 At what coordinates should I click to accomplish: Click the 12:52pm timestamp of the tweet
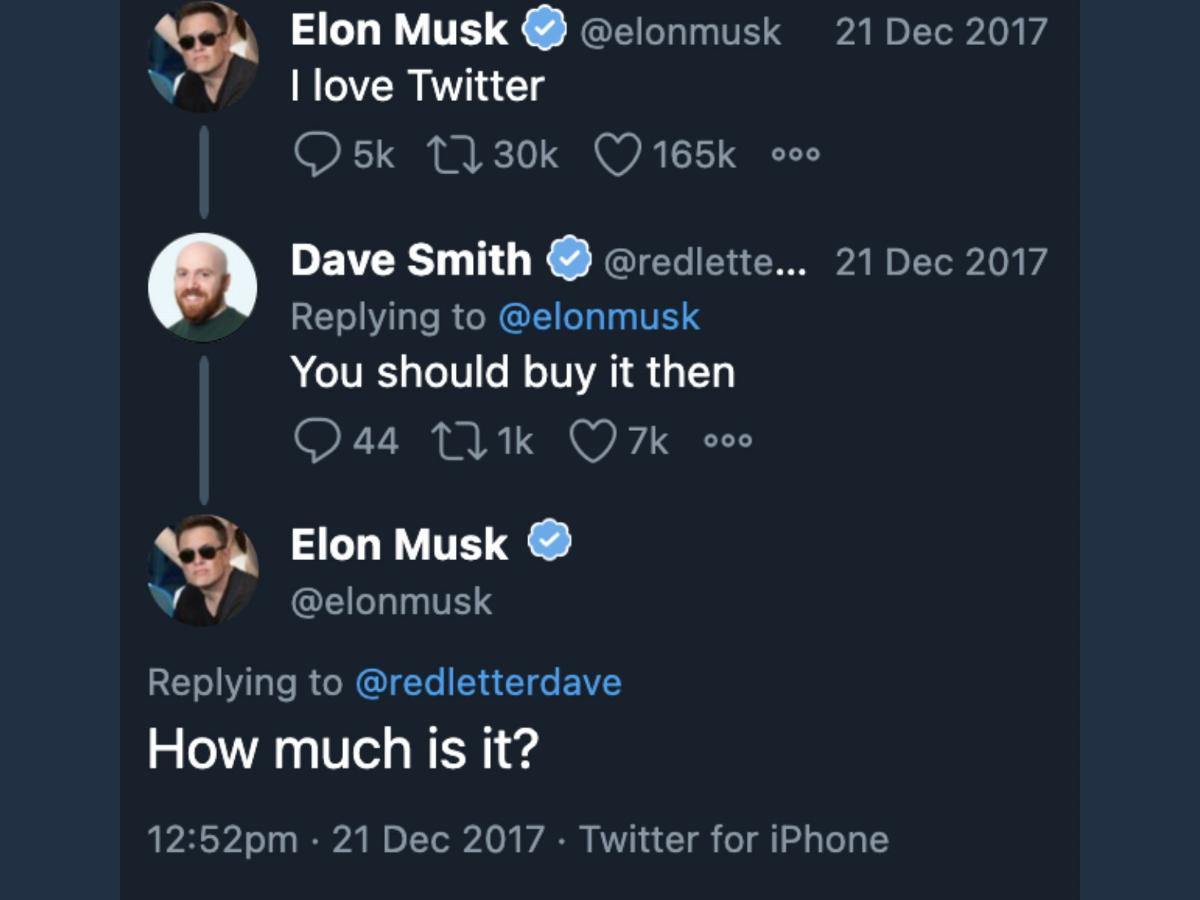coord(222,839)
